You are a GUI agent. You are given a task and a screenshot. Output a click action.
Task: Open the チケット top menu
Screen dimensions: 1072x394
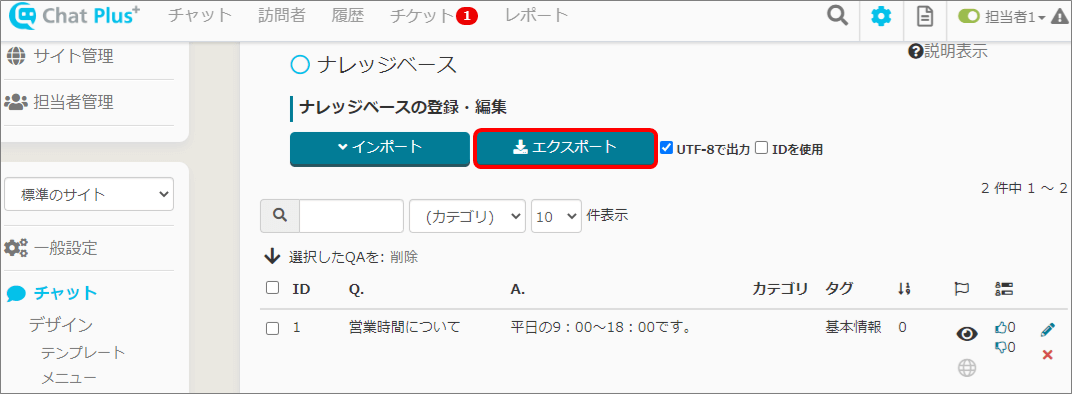coord(422,15)
